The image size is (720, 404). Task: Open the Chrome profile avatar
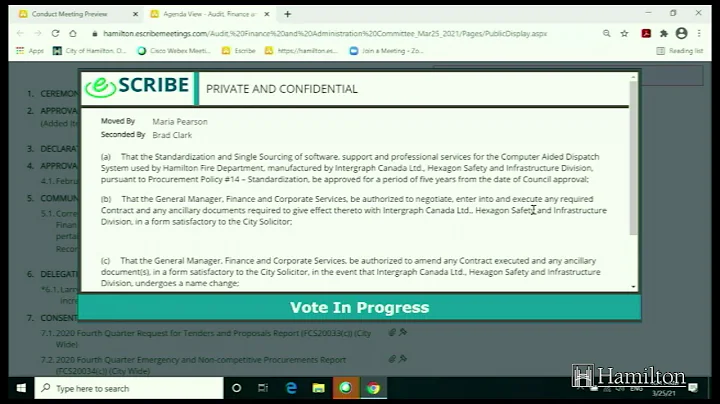(681, 33)
